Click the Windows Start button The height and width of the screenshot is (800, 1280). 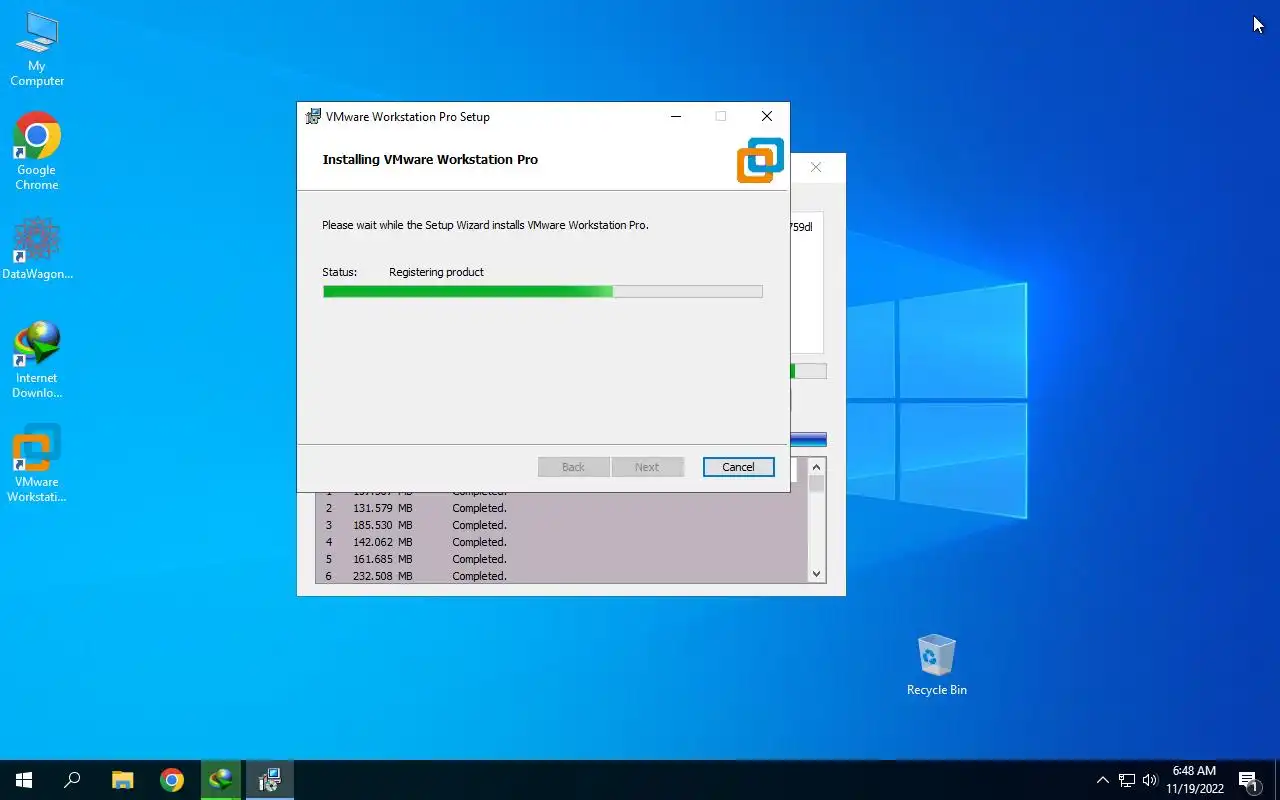tap(24, 780)
